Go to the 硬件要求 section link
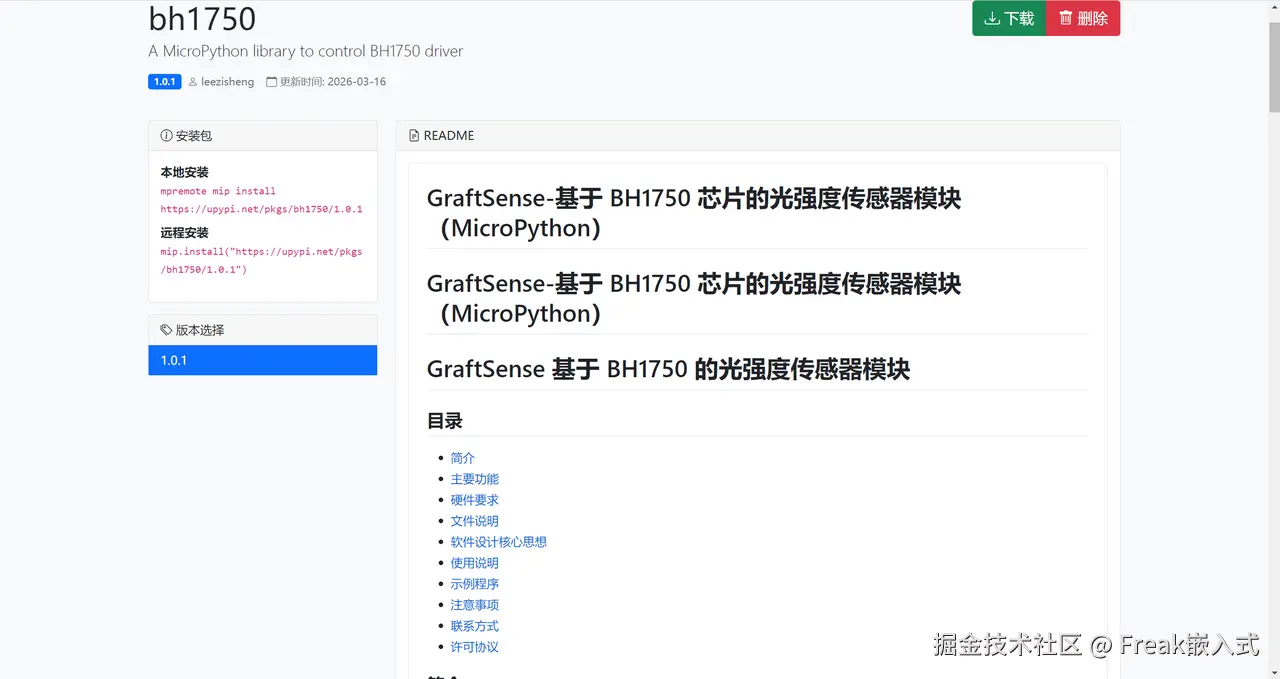This screenshot has height=679, width=1280. tap(474, 500)
